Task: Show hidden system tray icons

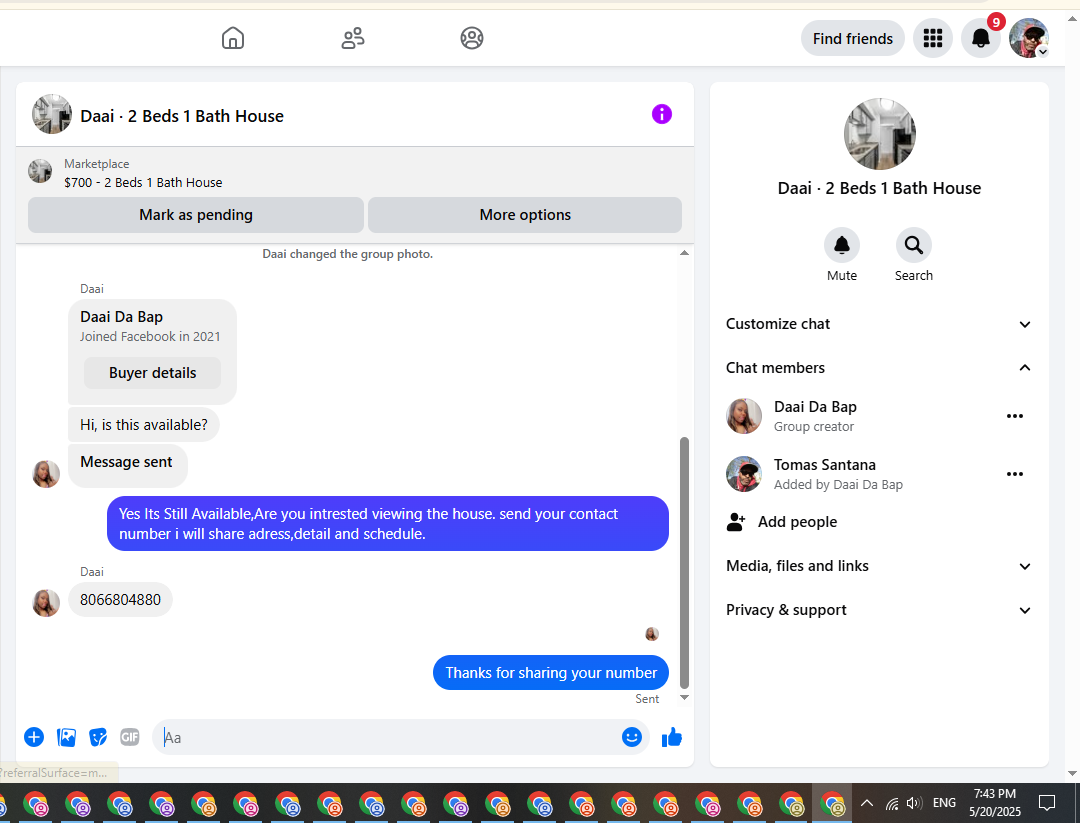Action: pyautogui.click(x=867, y=803)
